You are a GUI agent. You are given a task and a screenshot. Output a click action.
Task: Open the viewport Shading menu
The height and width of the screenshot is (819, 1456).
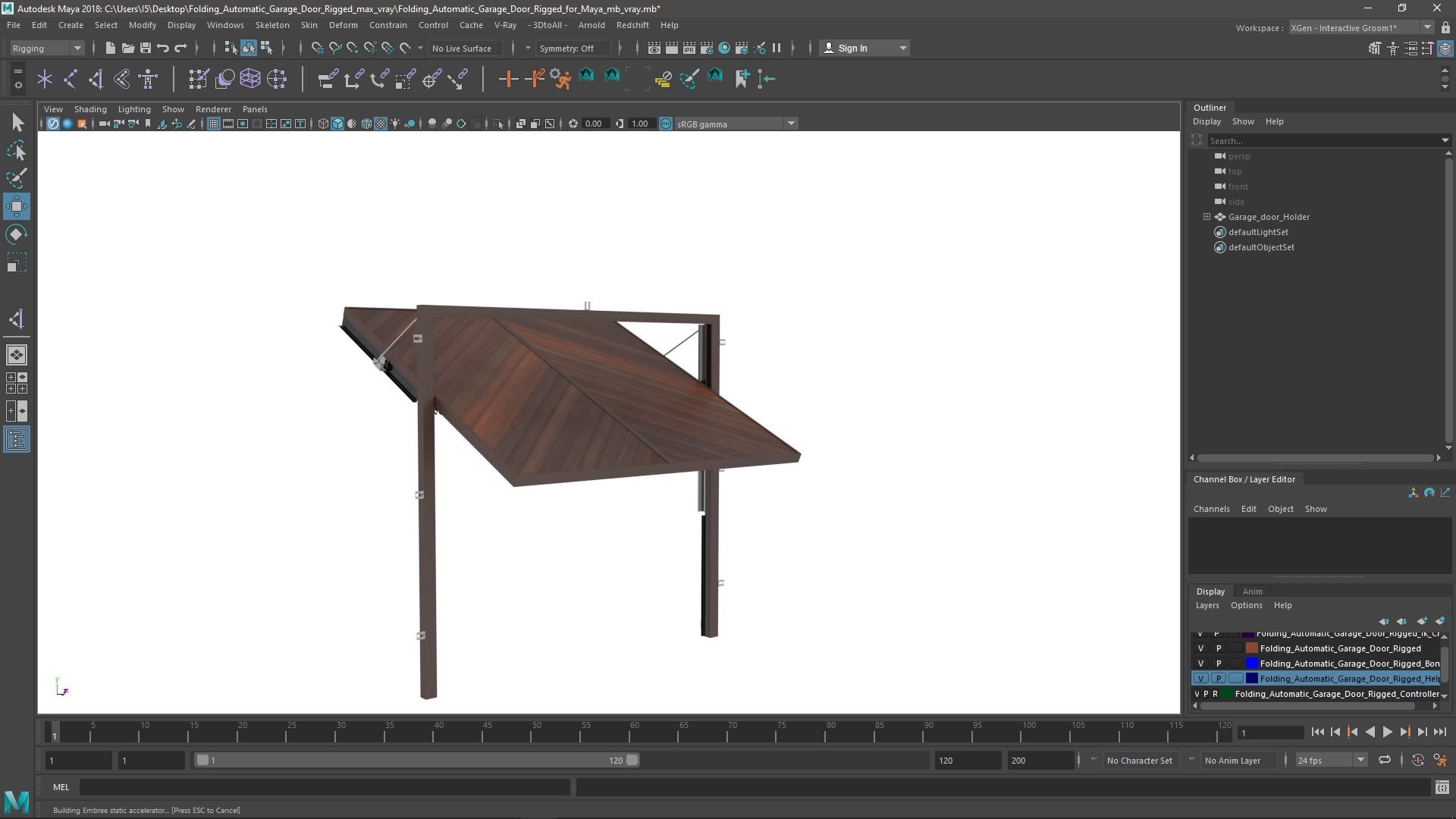pyautogui.click(x=90, y=109)
